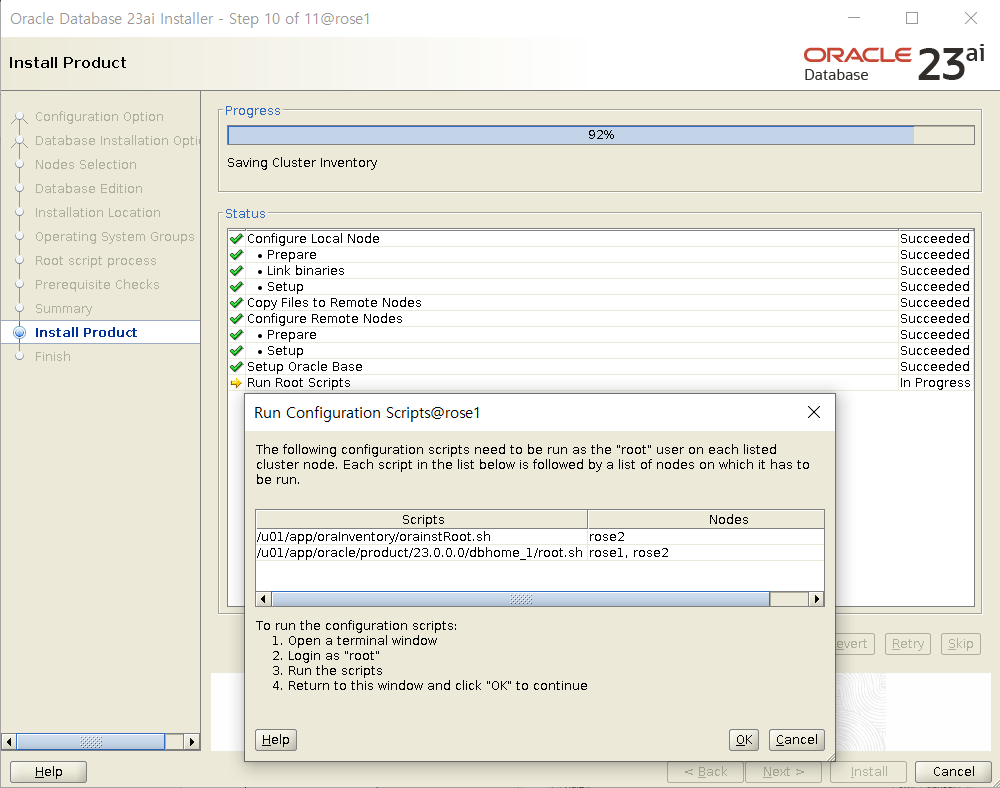
Task: Click the Nodes column header
Action: pyautogui.click(x=706, y=519)
